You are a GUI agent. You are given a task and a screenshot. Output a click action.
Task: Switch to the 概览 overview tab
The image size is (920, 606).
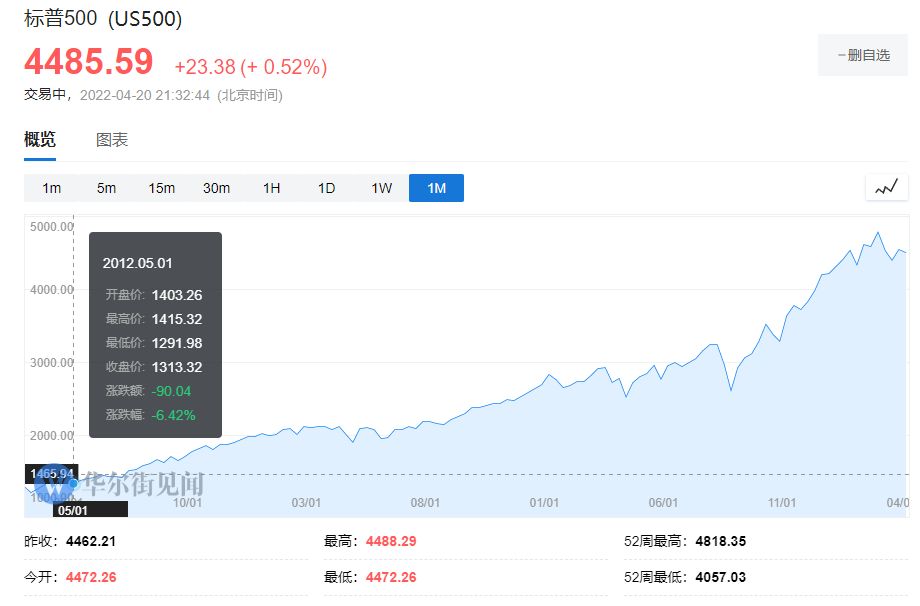click(40, 140)
